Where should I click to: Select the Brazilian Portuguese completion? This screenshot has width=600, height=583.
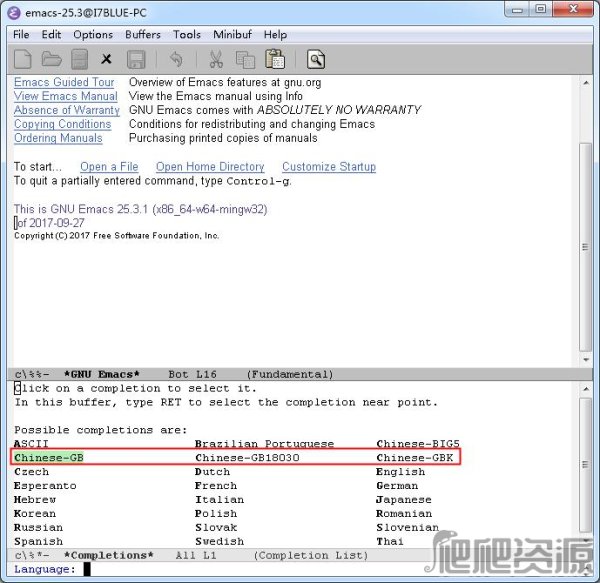[264, 444]
